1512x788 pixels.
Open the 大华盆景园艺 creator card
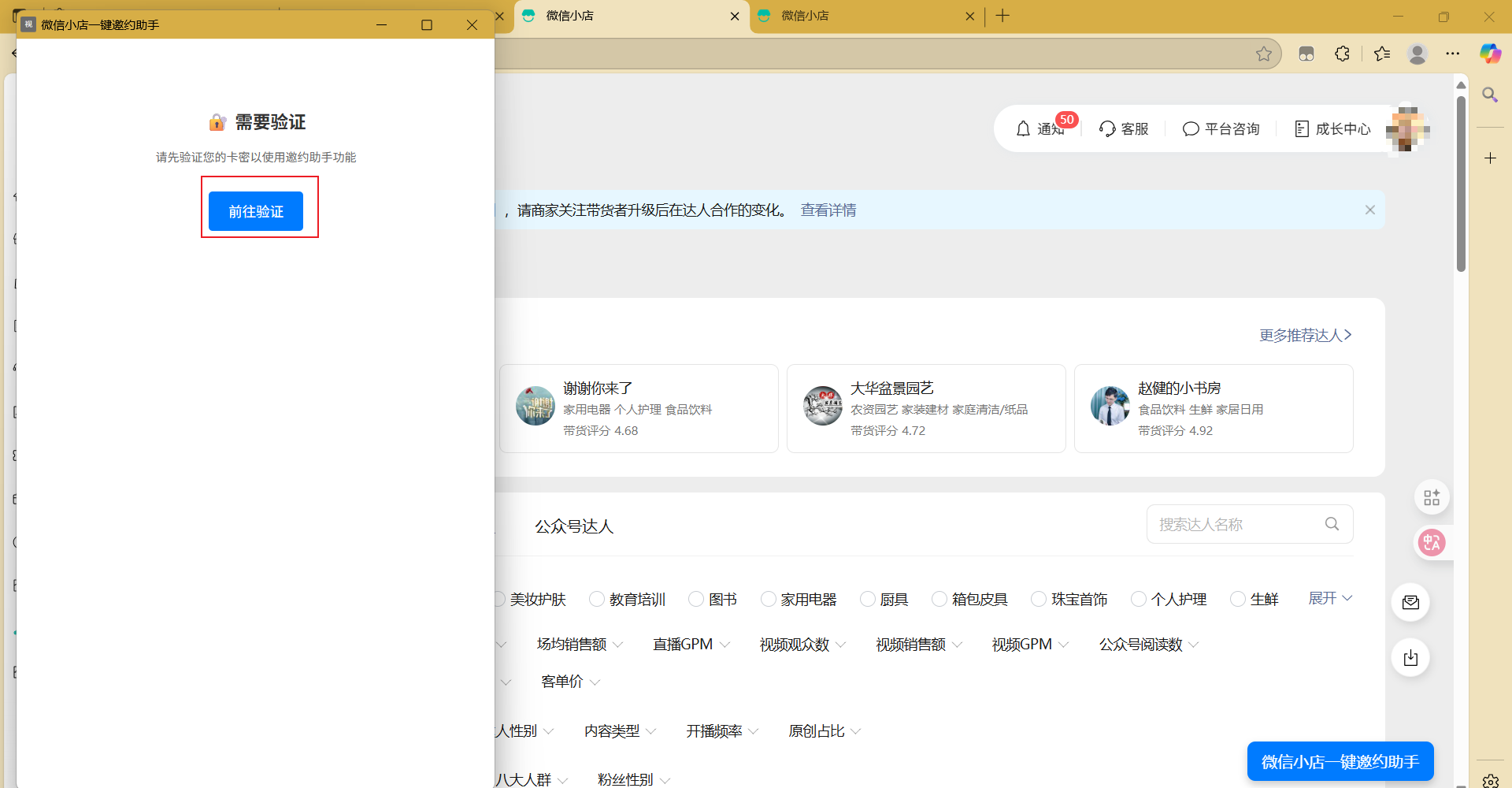(x=926, y=408)
